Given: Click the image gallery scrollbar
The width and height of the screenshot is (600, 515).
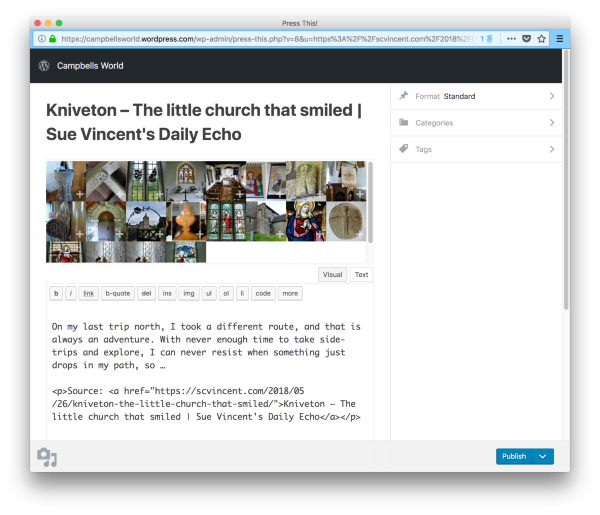Looking at the screenshot, I should (370, 202).
